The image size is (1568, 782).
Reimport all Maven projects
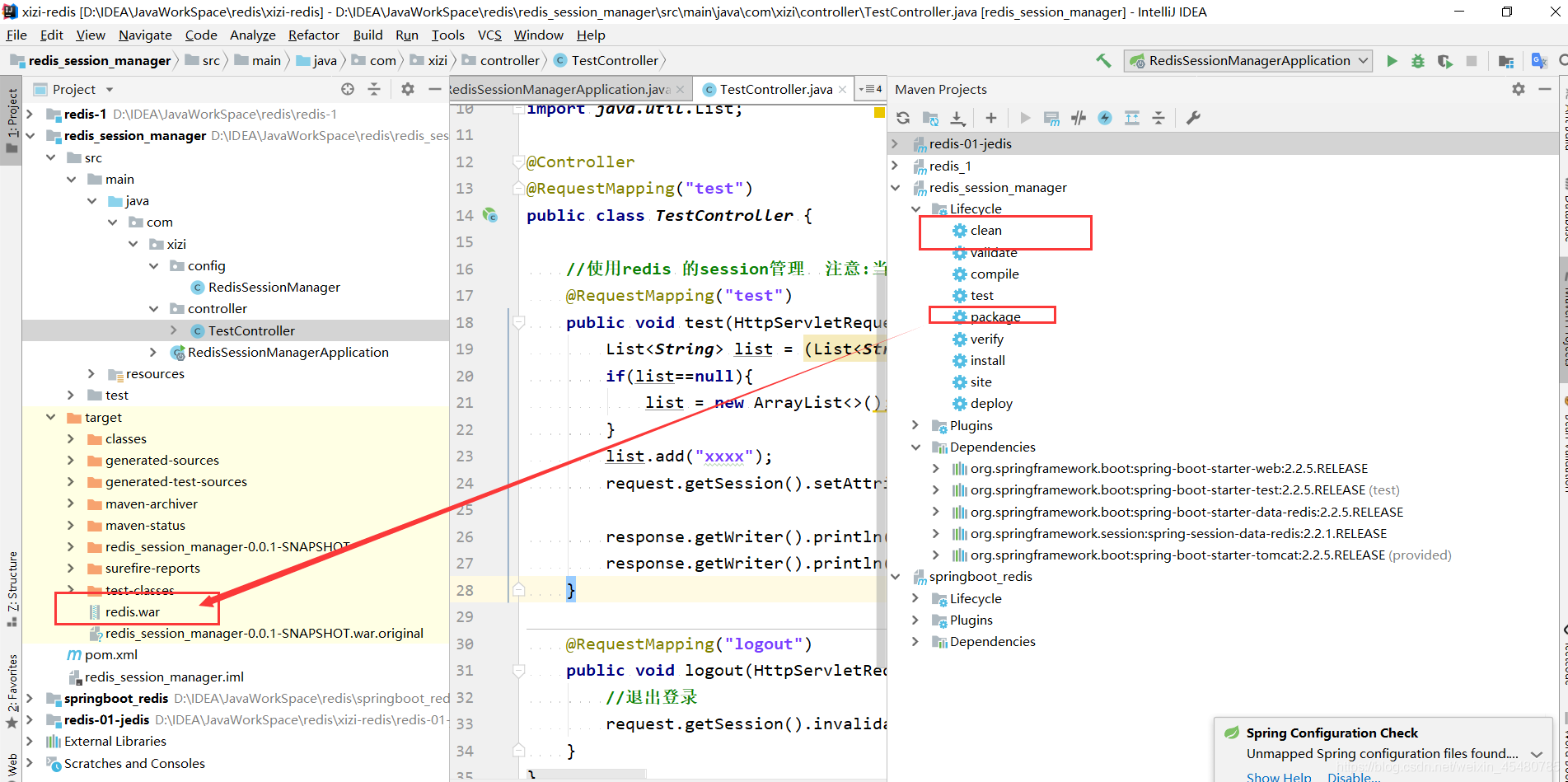[x=903, y=118]
